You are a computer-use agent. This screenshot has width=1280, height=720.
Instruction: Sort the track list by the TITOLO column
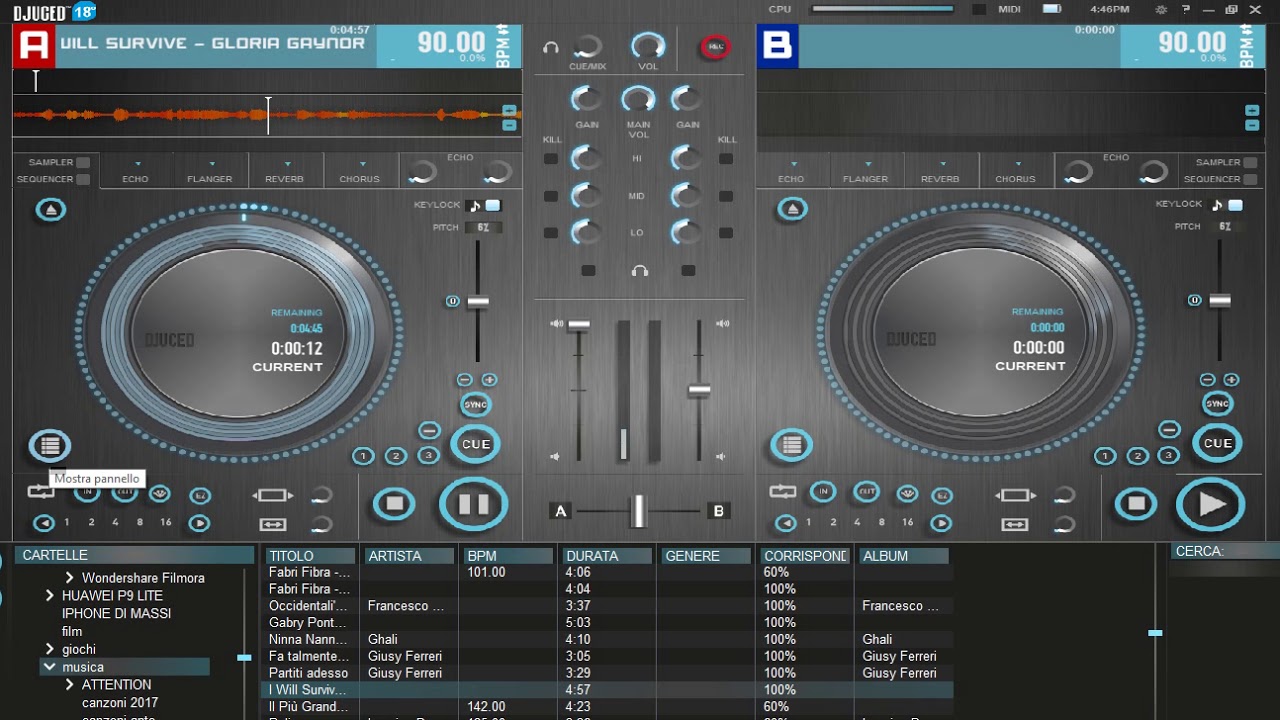[x=310, y=556]
